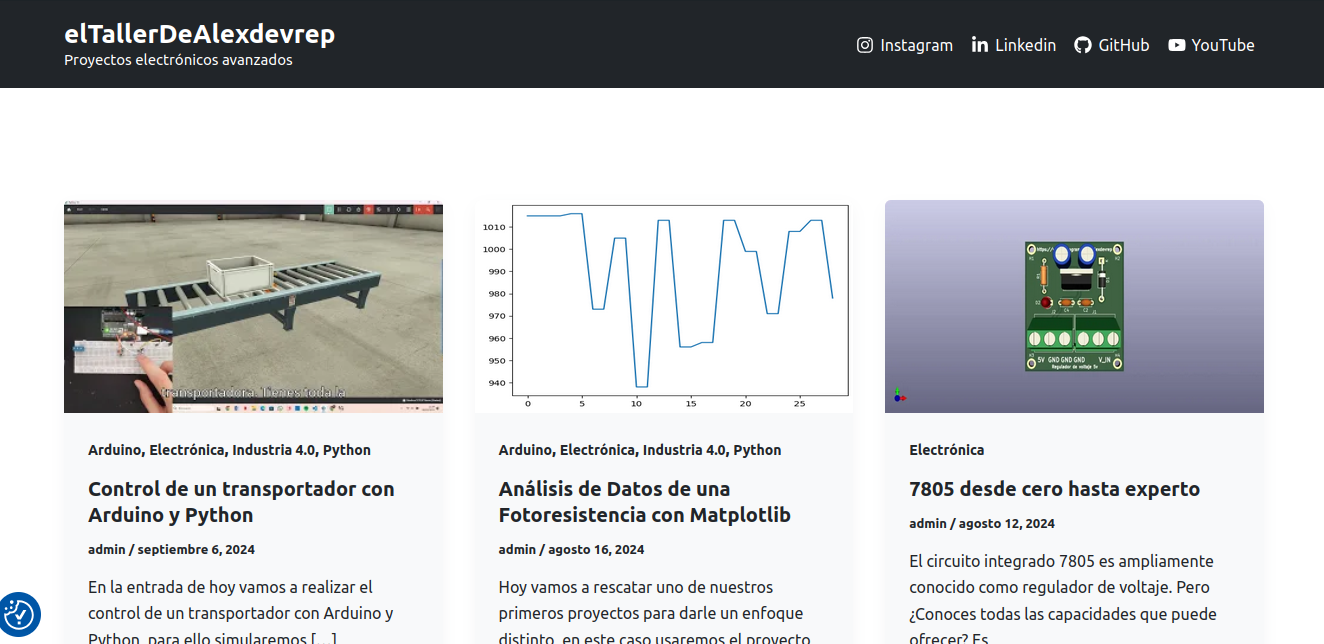The image size is (1324, 644).
Task: Click the date agosto 12, 2024
Action: click(1007, 523)
